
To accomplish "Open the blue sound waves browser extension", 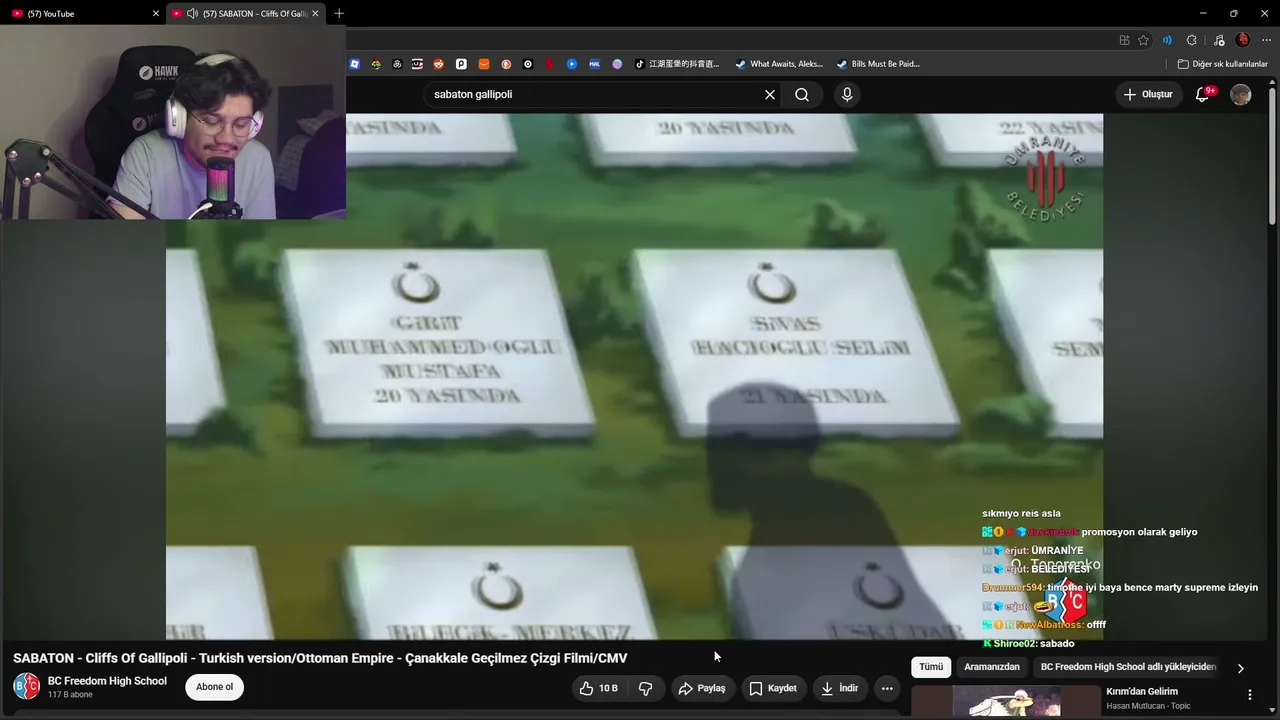I will [x=1167, y=40].
